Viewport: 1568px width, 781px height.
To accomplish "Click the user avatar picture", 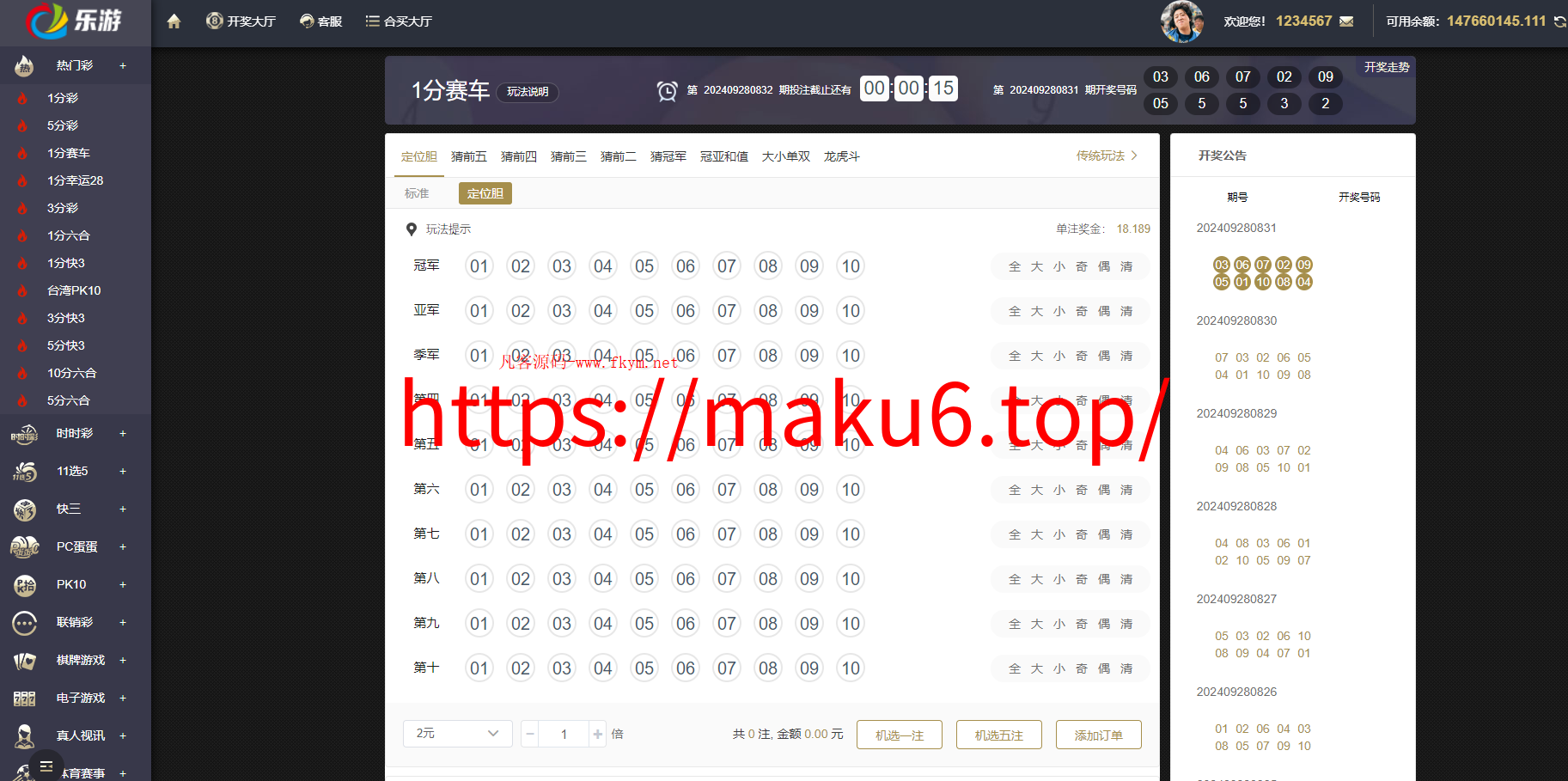I will pos(1181,21).
